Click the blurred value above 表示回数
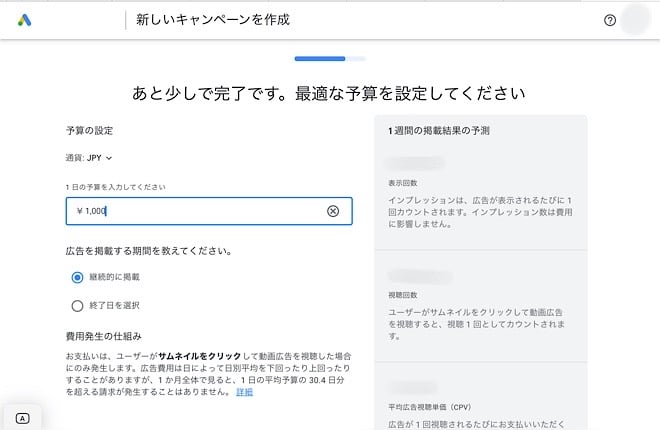 point(420,163)
